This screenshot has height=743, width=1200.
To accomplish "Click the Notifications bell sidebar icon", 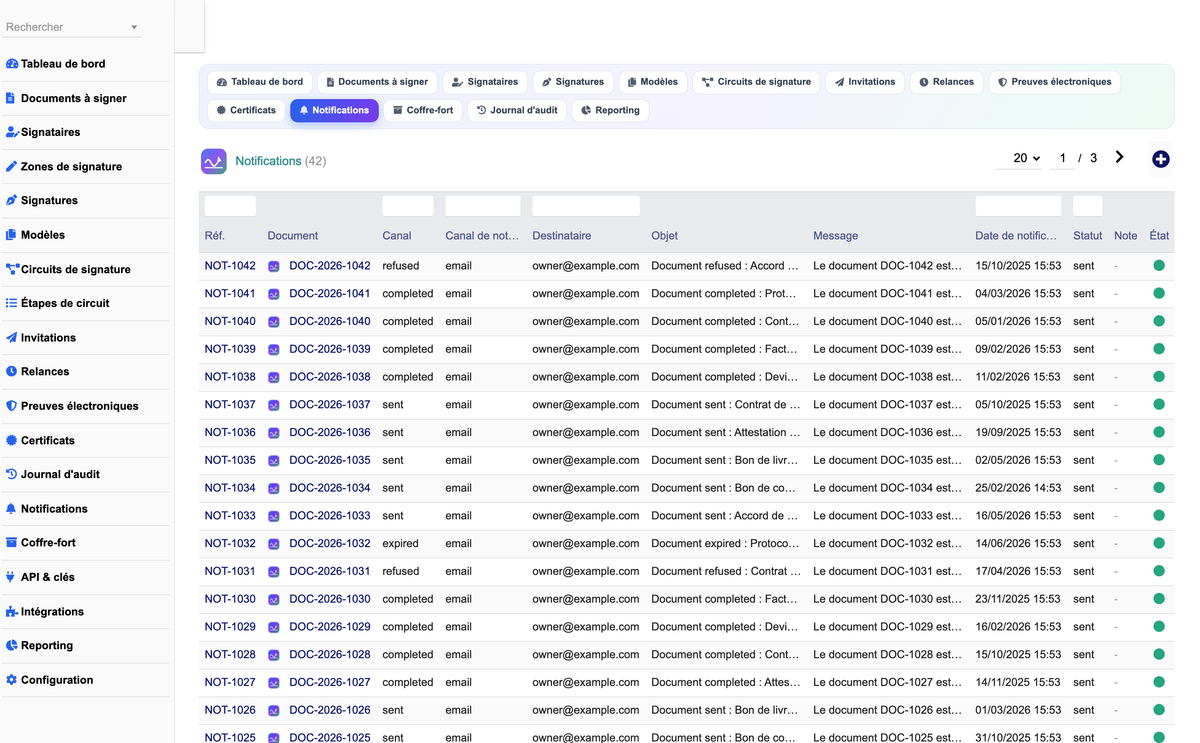I will tap(12, 508).
